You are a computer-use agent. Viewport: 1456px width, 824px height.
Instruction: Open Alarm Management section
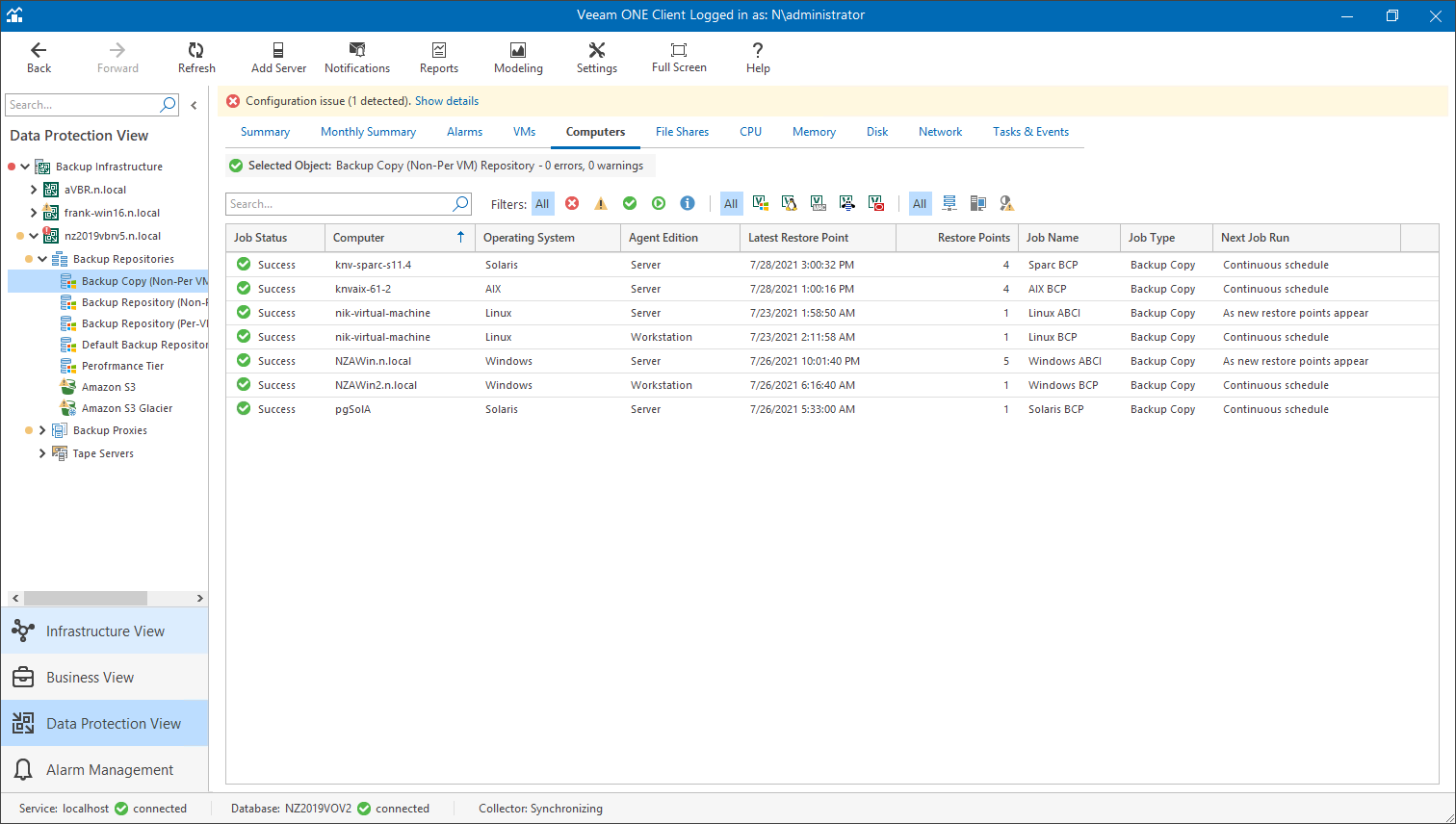click(x=104, y=770)
